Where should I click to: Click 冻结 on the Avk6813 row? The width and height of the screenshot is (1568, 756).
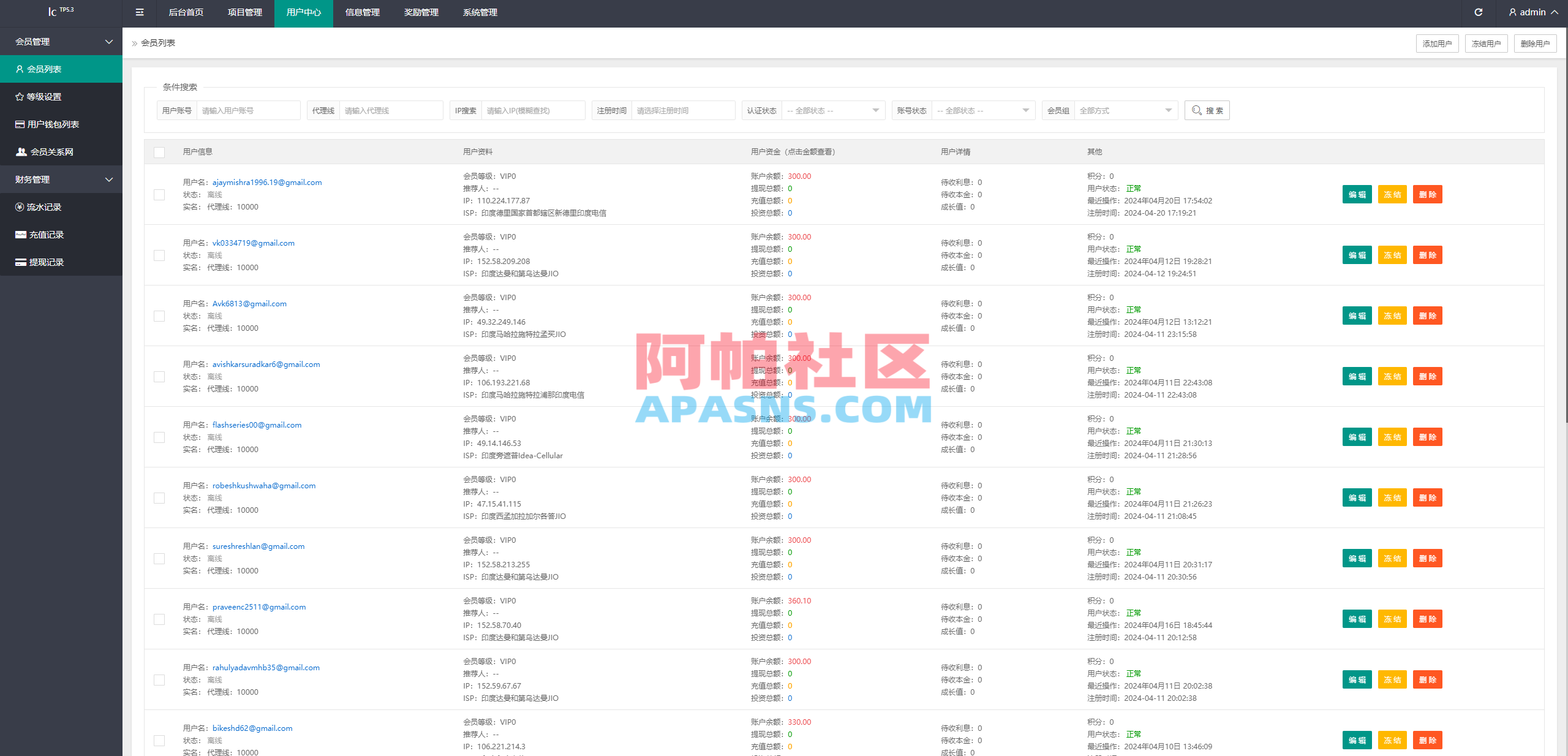[1392, 316]
